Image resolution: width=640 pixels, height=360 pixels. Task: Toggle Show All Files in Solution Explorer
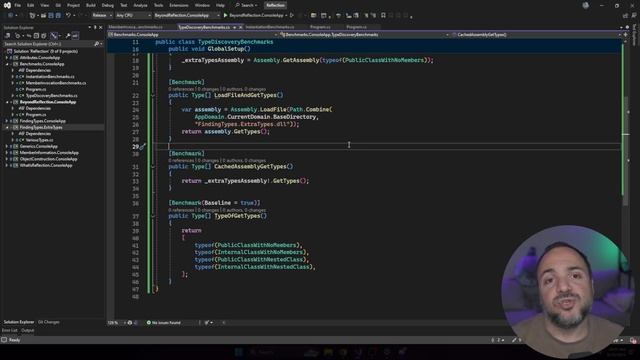pyautogui.click(x=44, y=36)
